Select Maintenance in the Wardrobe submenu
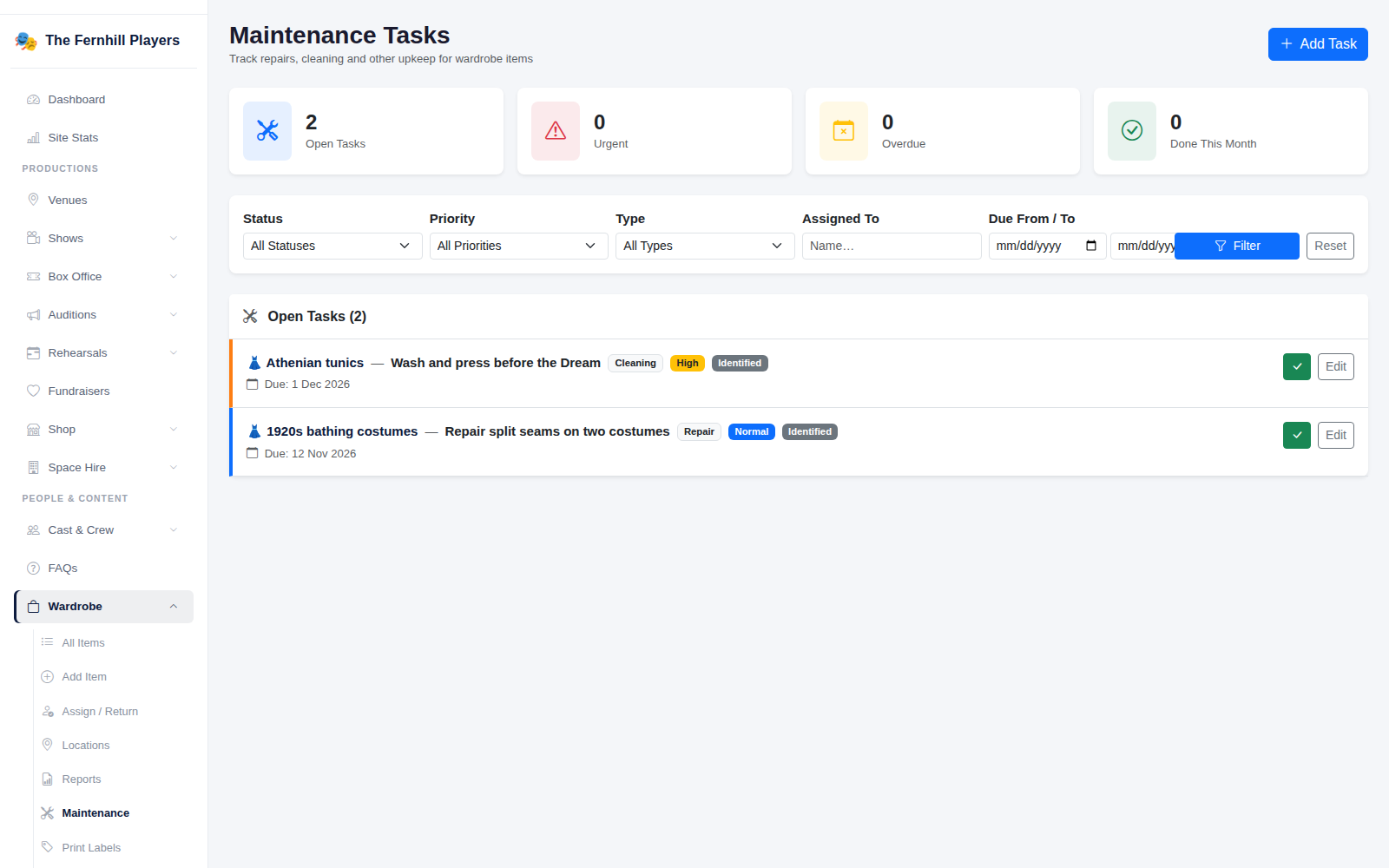Viewport: 1389px width, 868px height. 95,813
